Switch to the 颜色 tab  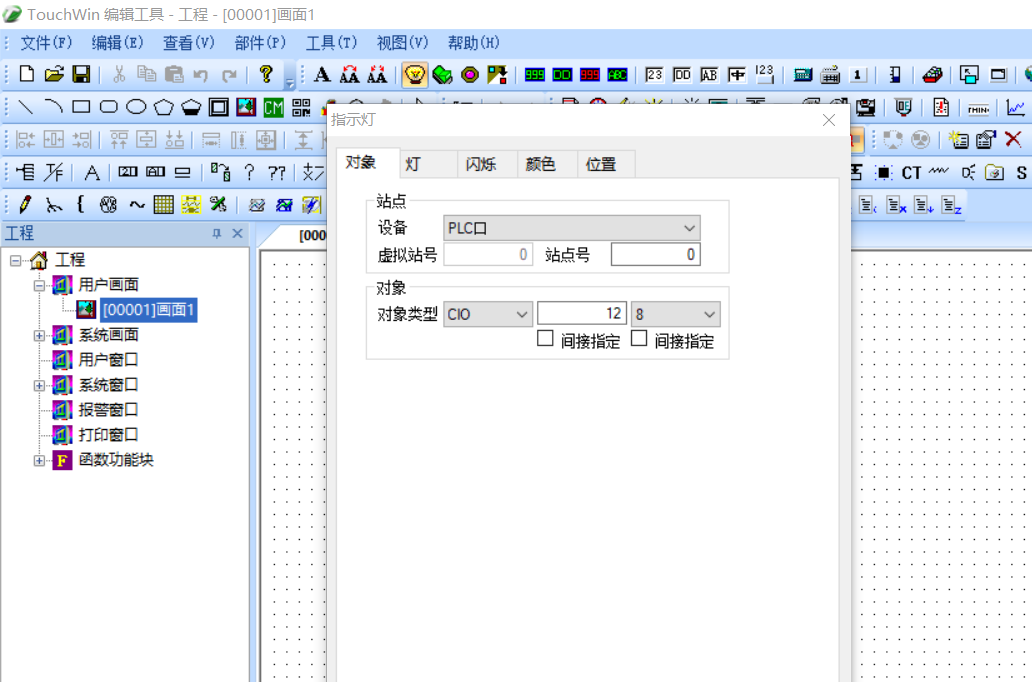pos(541,164)
